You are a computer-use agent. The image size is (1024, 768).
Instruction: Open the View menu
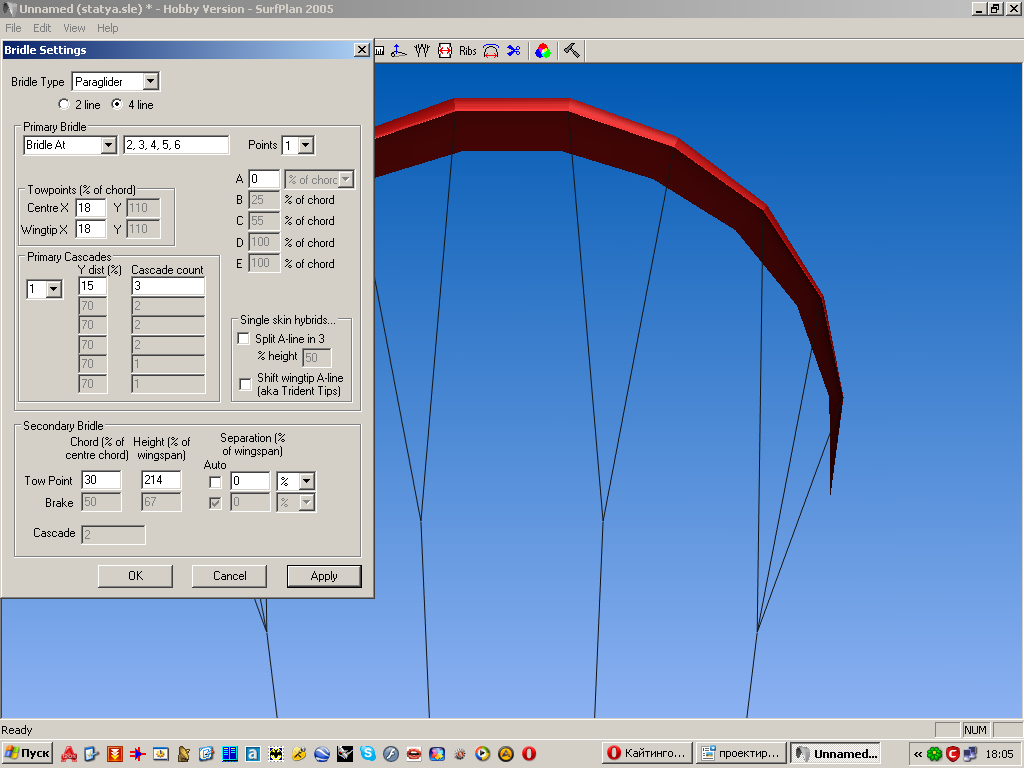[74, 28]
